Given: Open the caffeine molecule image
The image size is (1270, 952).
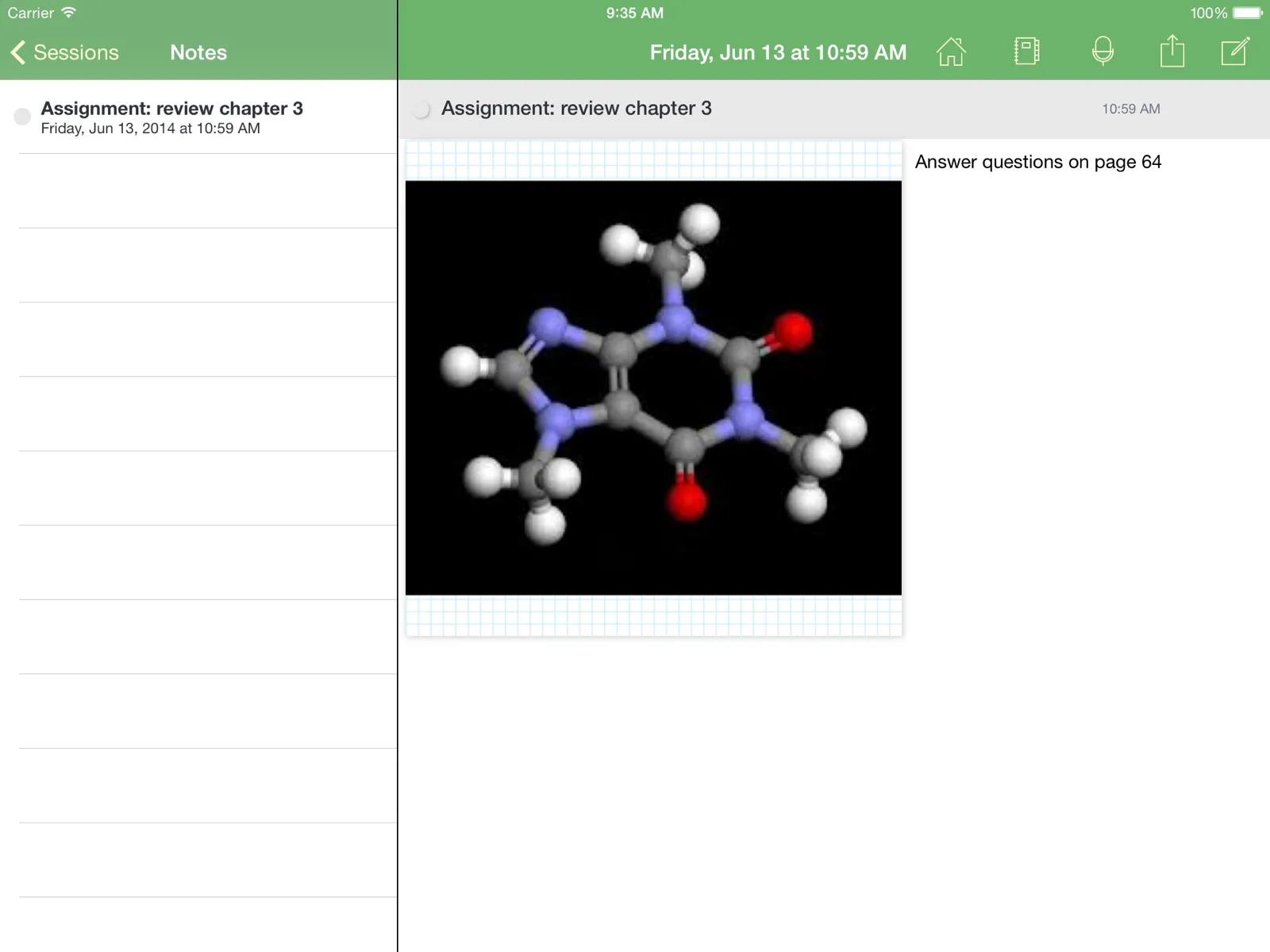Looking at the screenshot, I should pyautogui.click(x=653, y=388).
